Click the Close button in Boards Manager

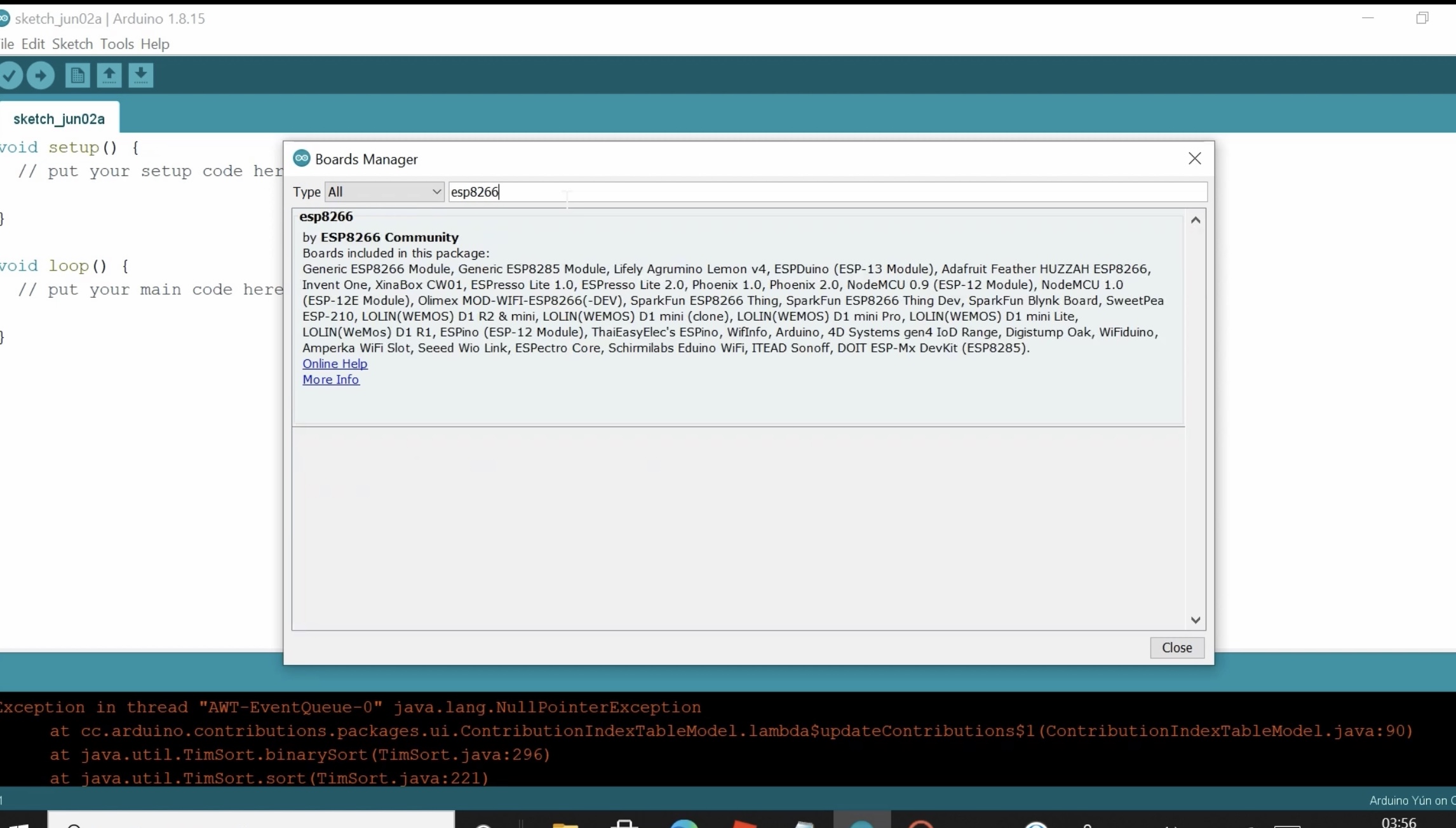1176,648
